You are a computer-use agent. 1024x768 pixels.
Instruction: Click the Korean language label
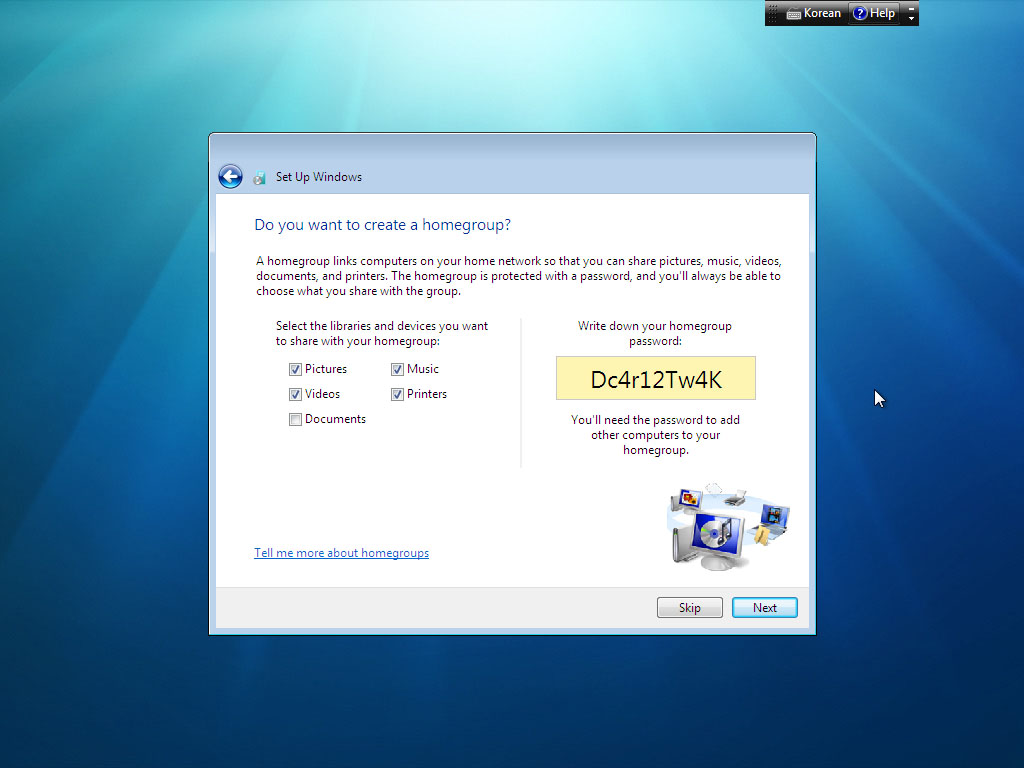(822, 13)
